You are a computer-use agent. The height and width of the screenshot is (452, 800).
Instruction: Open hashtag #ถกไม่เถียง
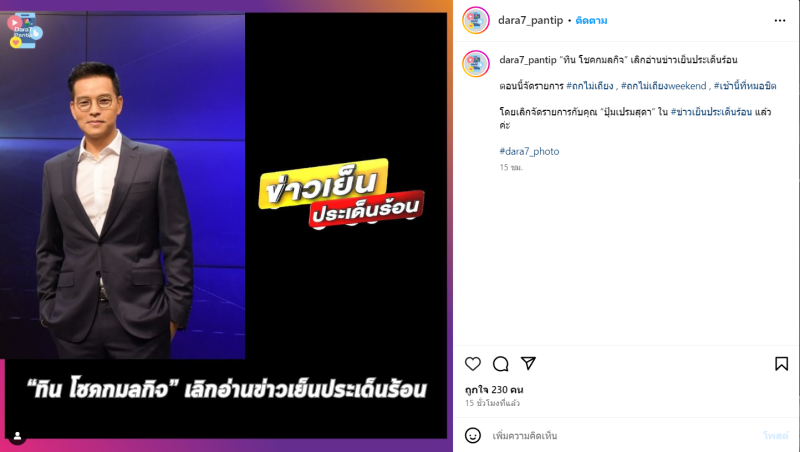pos(590,86)
